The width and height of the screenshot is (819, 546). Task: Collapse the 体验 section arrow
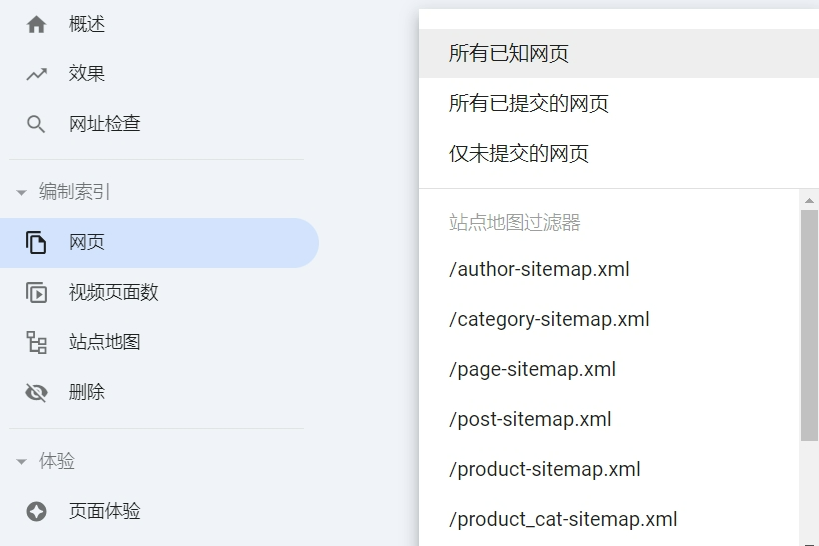point(21,462)
